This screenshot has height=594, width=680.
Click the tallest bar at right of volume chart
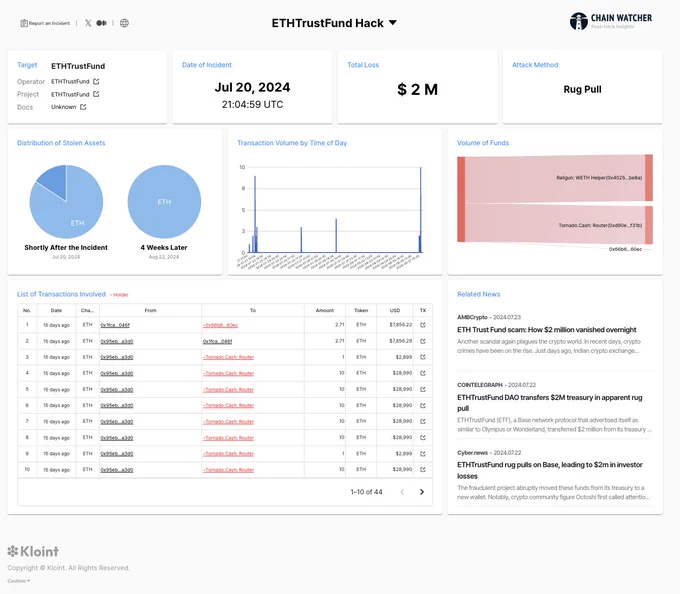click(x=420, y=210)
